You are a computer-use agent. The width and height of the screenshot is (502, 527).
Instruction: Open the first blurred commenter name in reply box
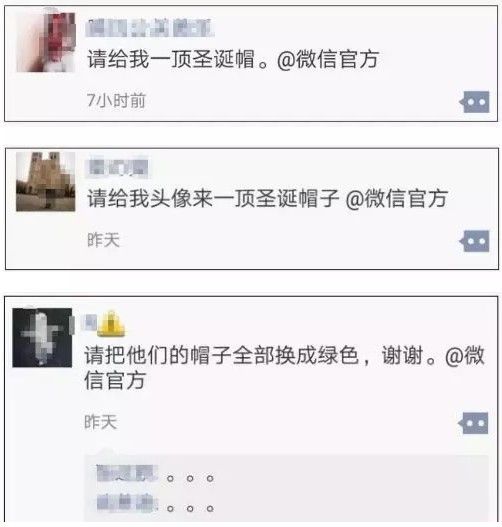click(x=127, y=473)
